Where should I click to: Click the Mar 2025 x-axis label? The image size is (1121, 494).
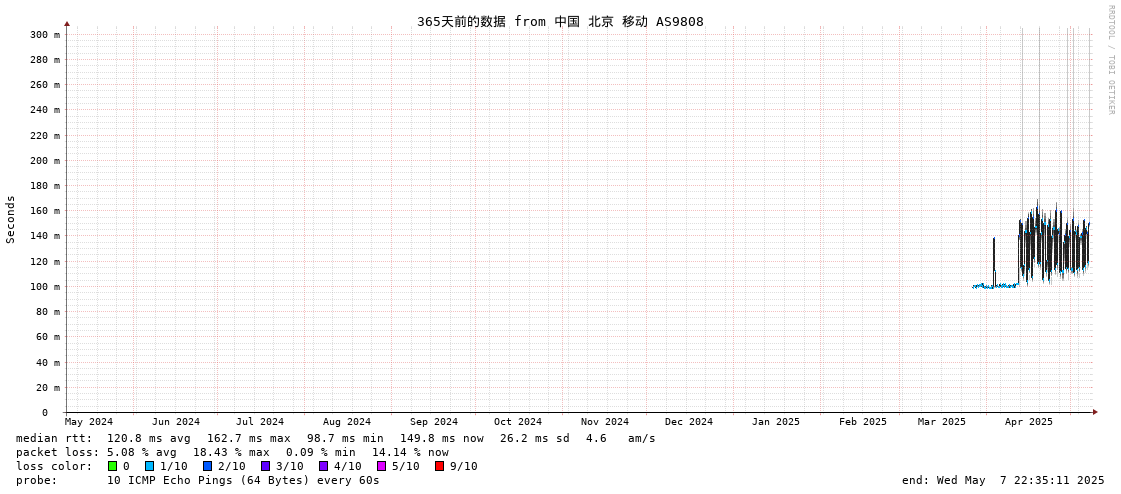tap(942, 422)
